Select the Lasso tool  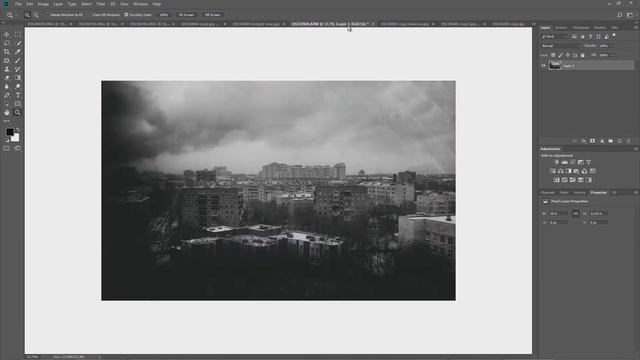[7, 43]
